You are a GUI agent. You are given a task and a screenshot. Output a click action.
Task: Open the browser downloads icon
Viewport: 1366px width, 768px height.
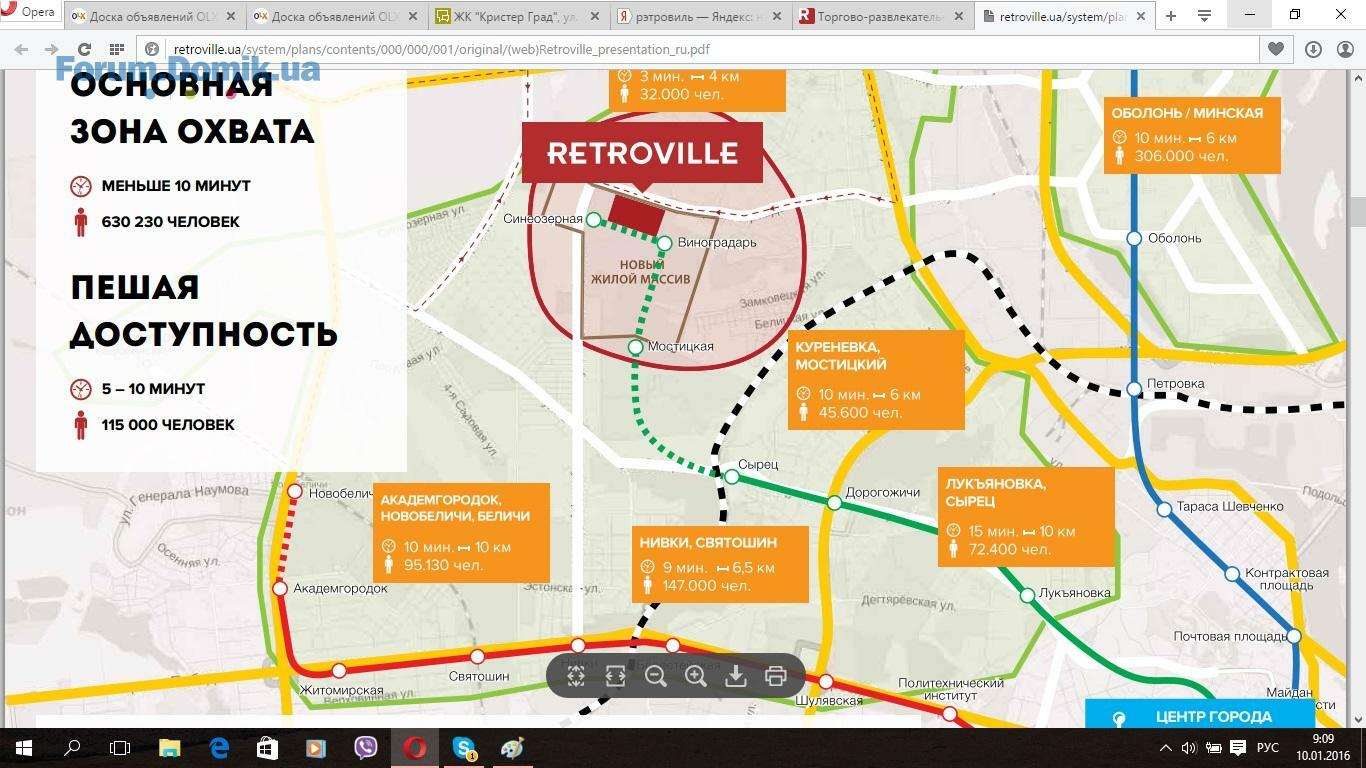click(x=1314, y=49)
